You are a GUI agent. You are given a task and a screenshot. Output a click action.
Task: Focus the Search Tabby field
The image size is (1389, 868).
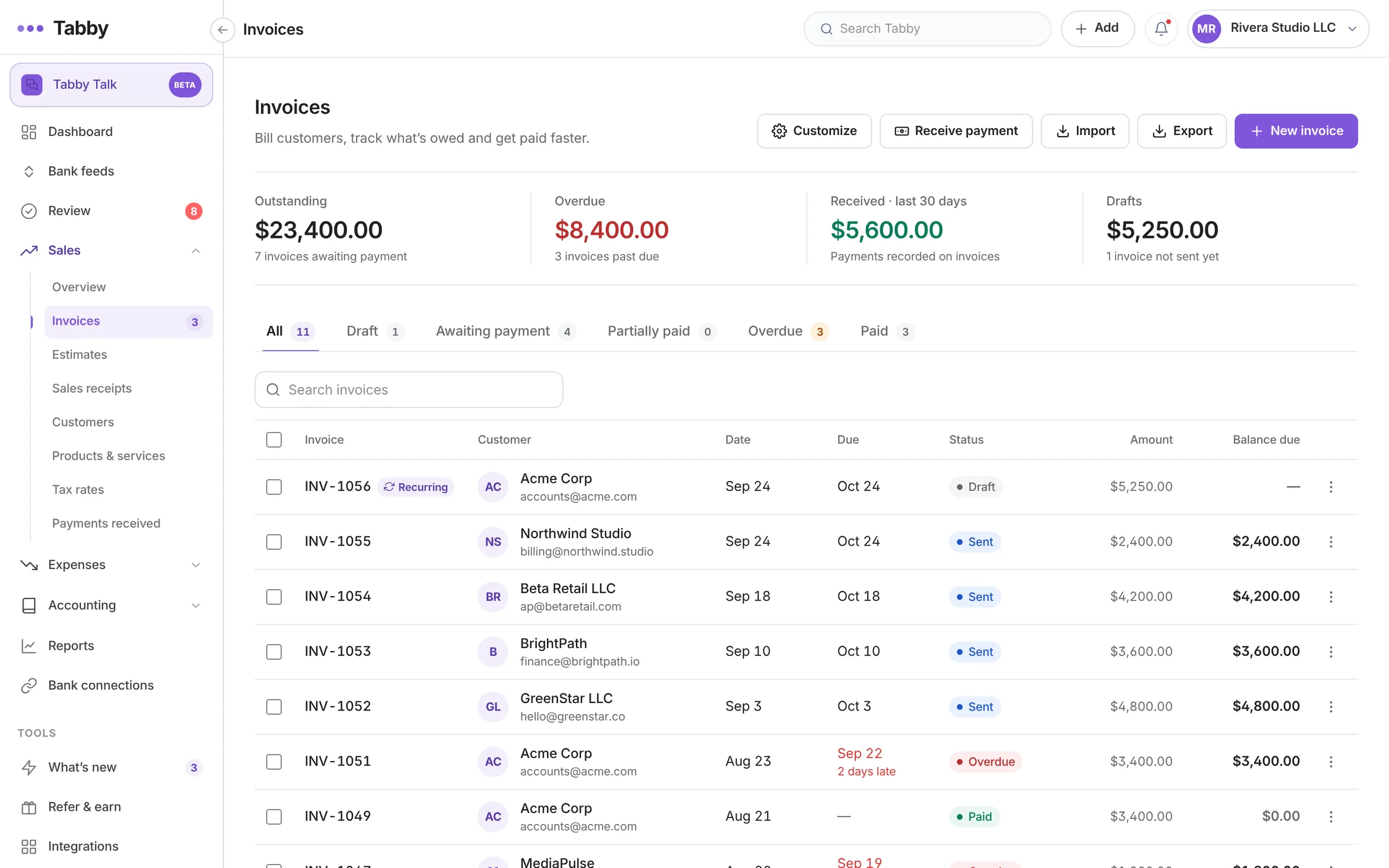pyautogui.click(x=927, y=29)
